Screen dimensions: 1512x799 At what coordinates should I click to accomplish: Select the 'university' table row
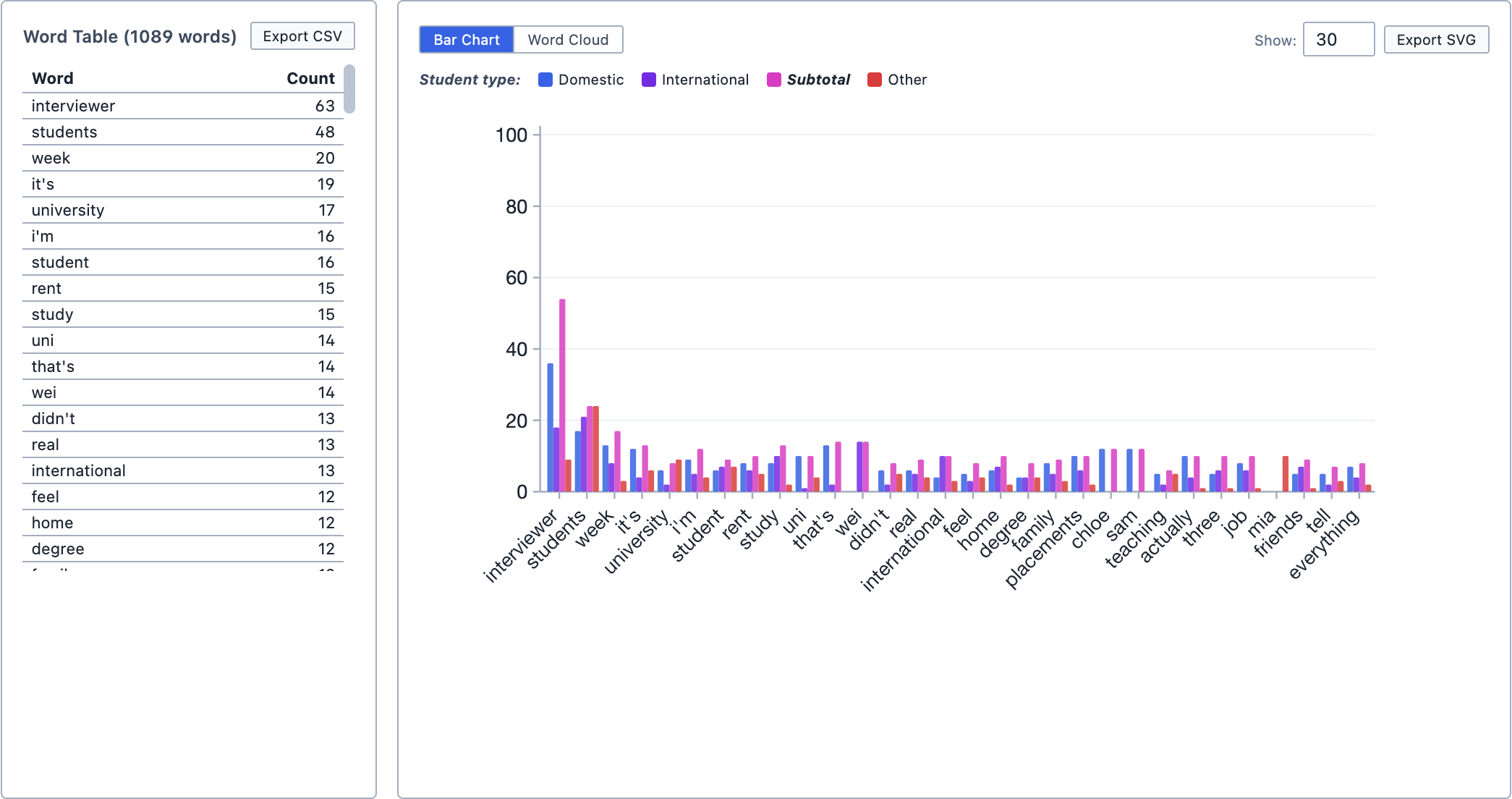point(183,210)
